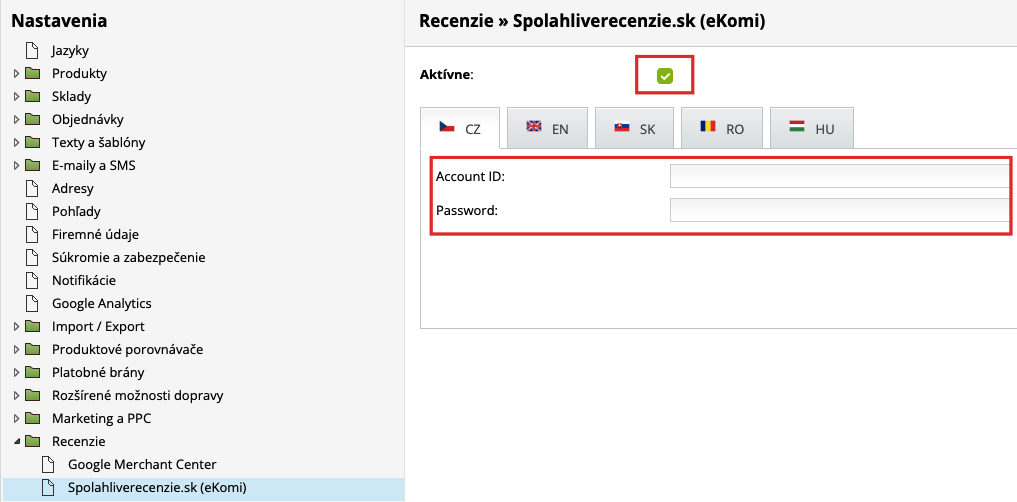Click the Rozšírené možnosti dopravy folder icon
Viewport: 1017px width, 502px height.
(x=32, y=396)
